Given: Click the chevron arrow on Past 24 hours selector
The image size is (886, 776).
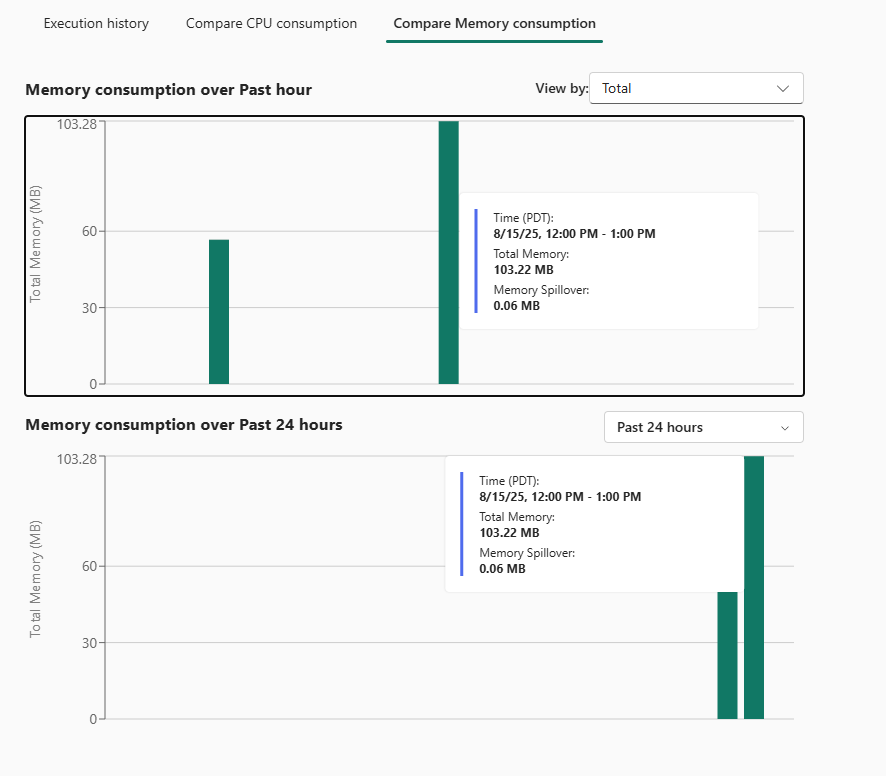Looking at the screenshot, I should tap(785, 427).
